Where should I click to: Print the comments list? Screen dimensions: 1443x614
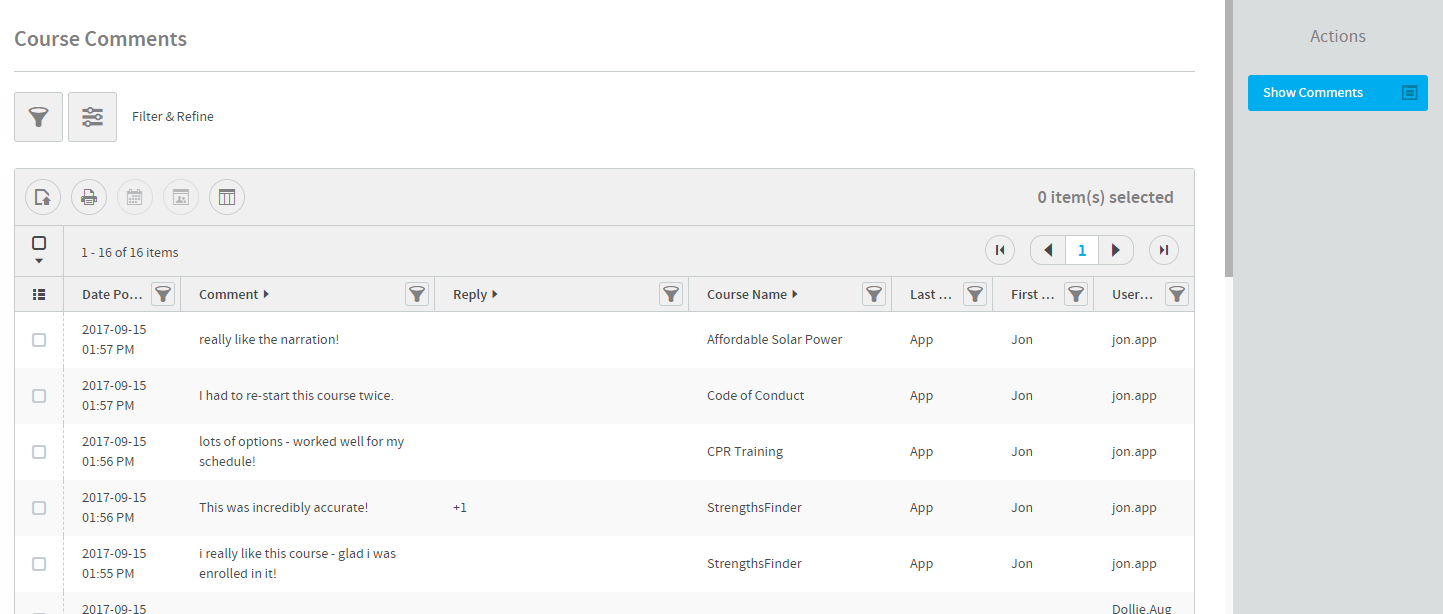(89, 197)
